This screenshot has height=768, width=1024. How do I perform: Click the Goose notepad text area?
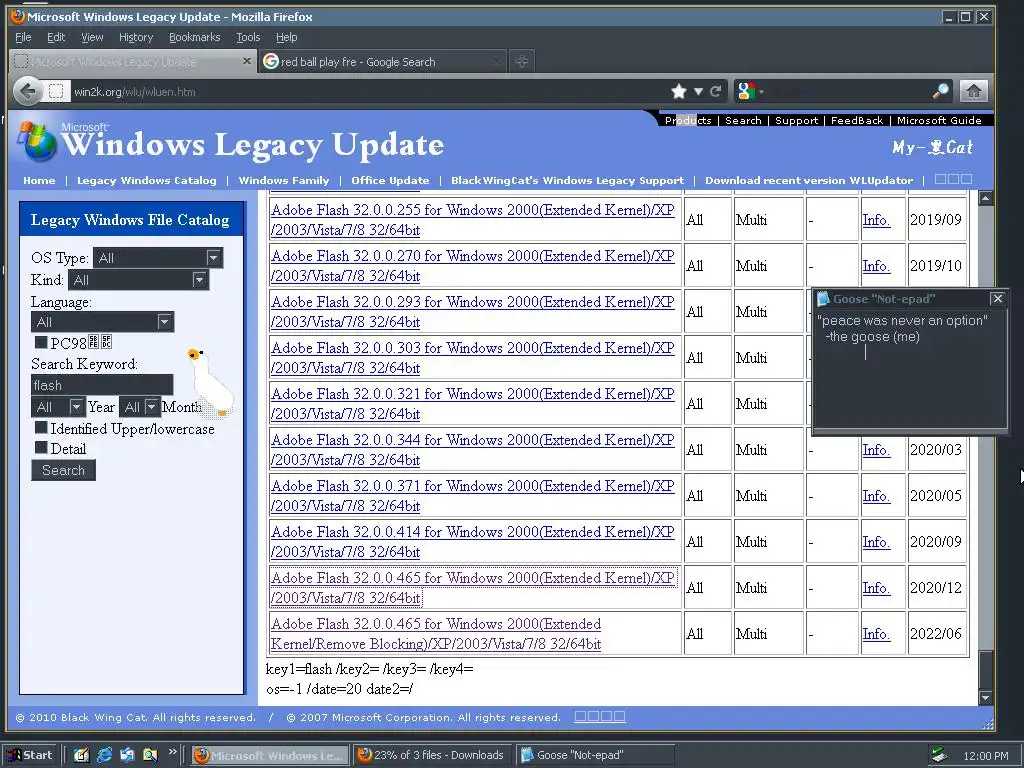click(x=909, y=369)
